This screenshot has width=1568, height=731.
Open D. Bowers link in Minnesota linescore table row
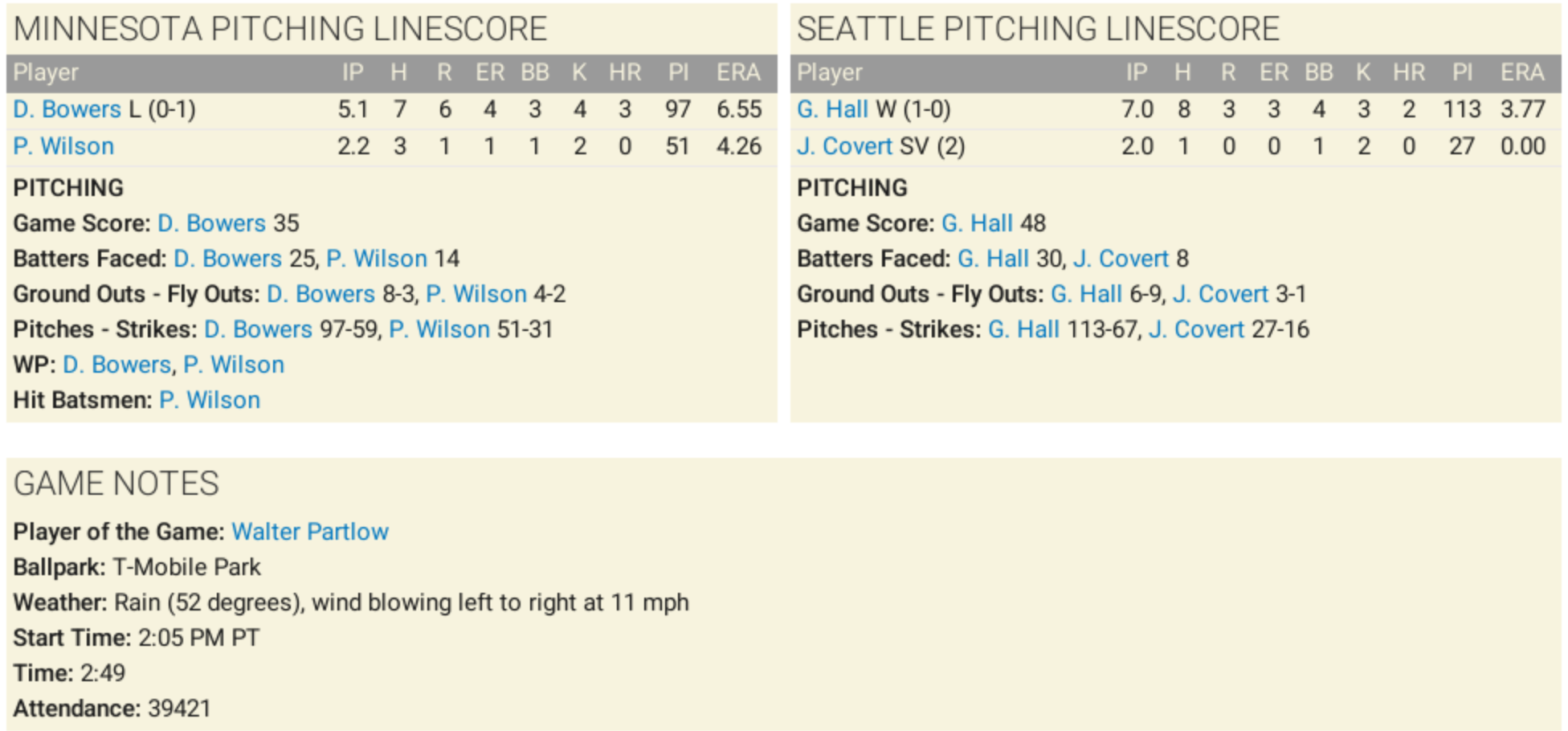click(67, 109)
